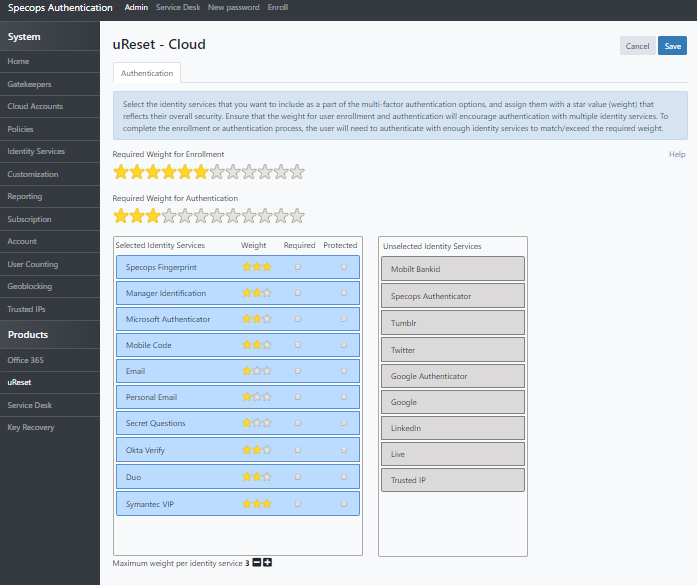Screen dimensions: 697x585
Task: Select unselected Google Authenticator service
Action: tap(453, 376)
